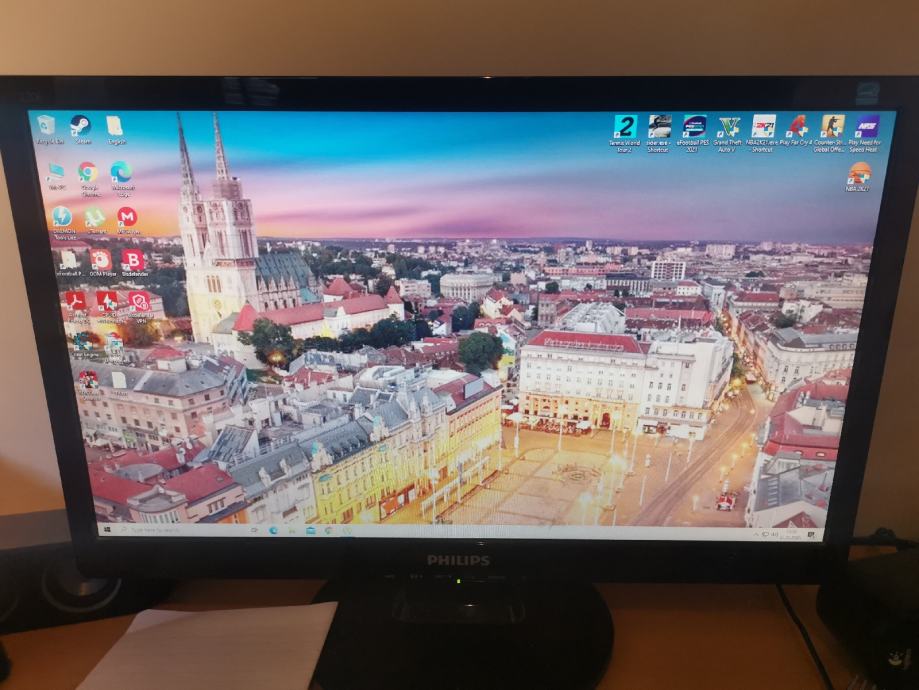Start Tennis World Tour 2
The height and width of the screenshot is (690, 919).
(624, 124)
